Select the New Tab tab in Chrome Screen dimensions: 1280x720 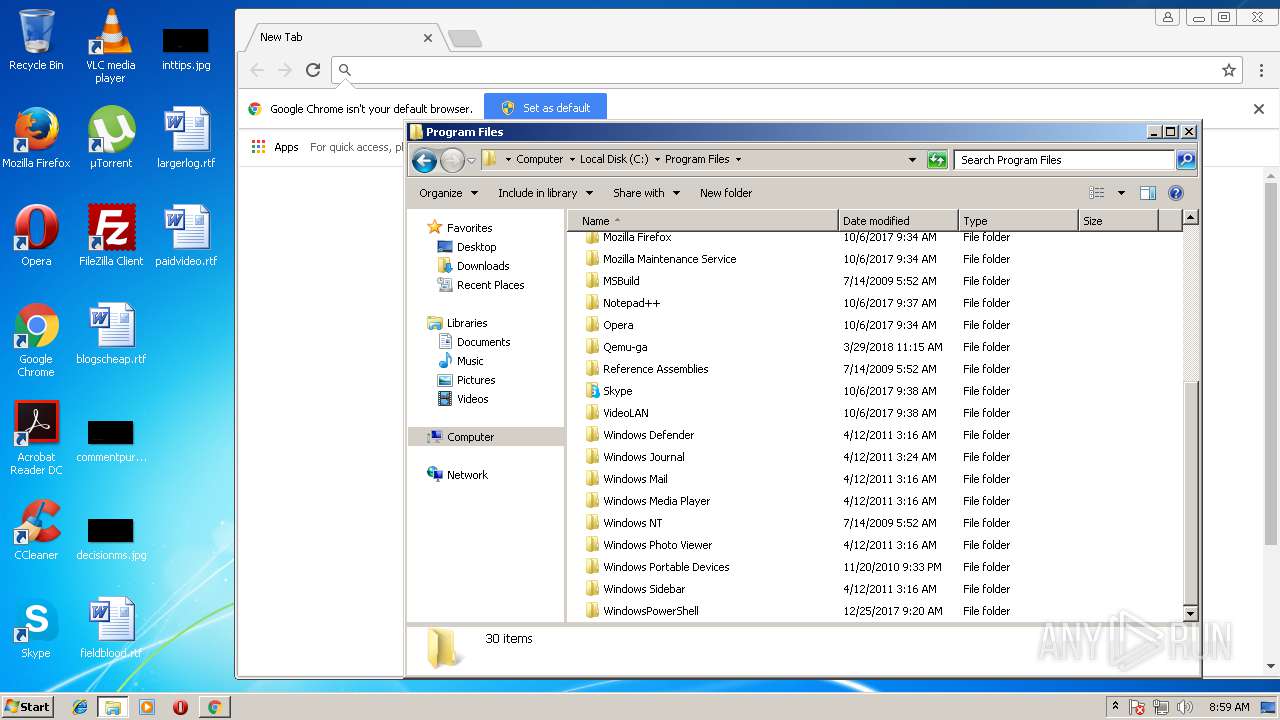click(340, 37)
